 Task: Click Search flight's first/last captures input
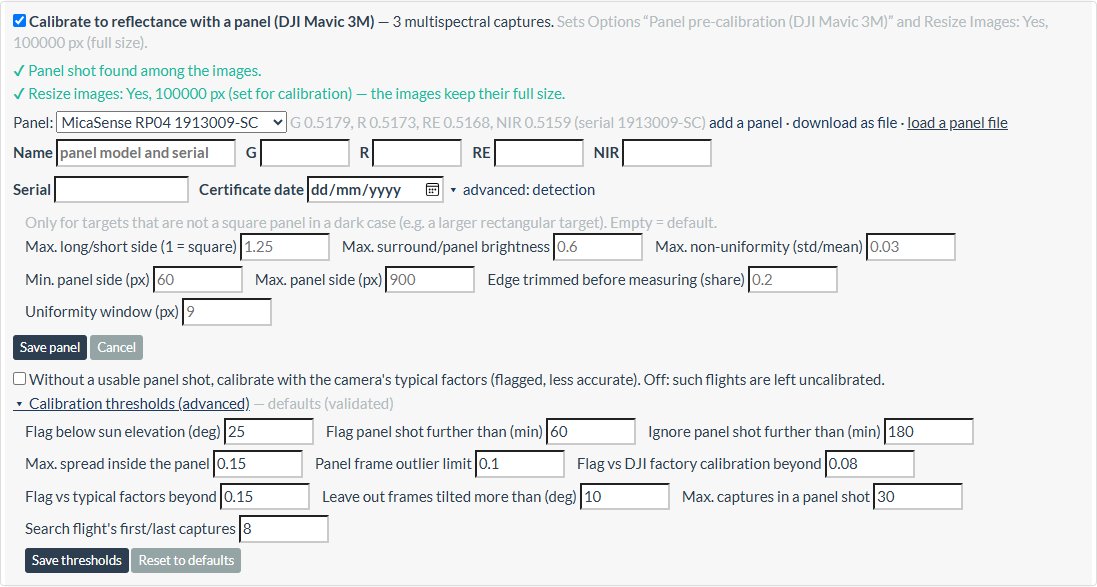[x=283, y=529]
